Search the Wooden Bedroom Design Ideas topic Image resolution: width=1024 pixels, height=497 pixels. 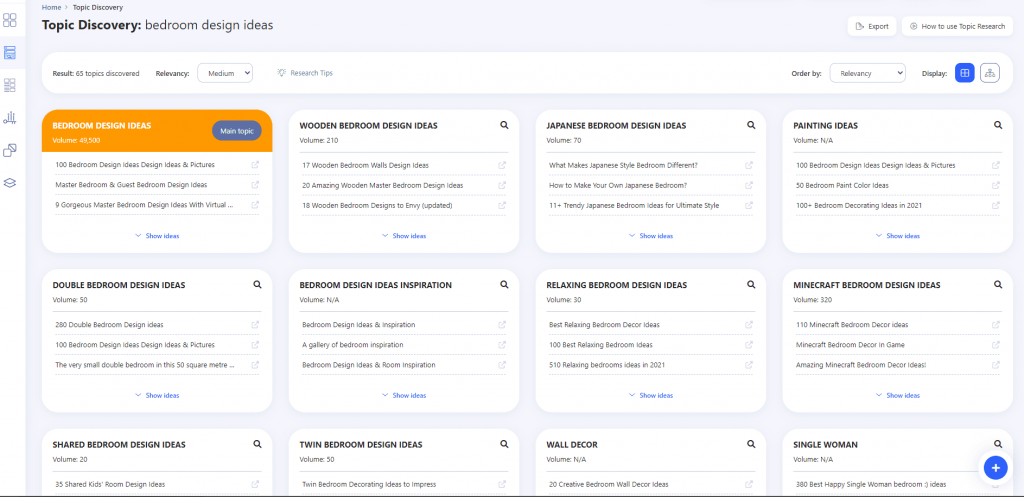504,125
